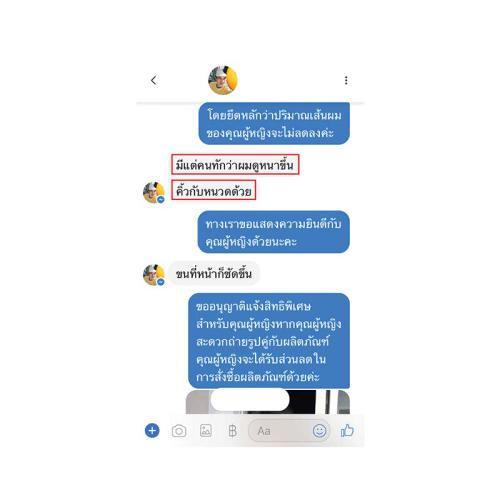Tap the back arrow in the chat header
The height and width of the screenshot is (500, 500).
153,80
